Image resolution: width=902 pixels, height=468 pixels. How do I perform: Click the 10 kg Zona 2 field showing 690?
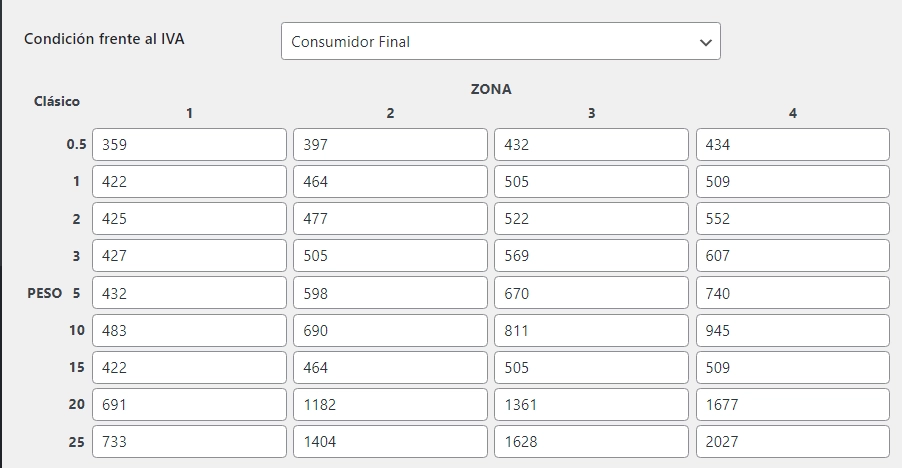[x=390, y=330]
